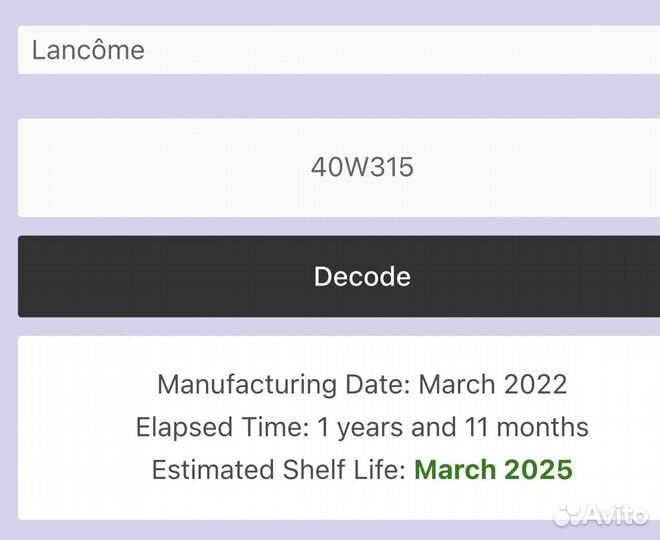Click empty area left of 40W315 code
660x540 pixels.
pyautogui.click(x=150, y=167)
